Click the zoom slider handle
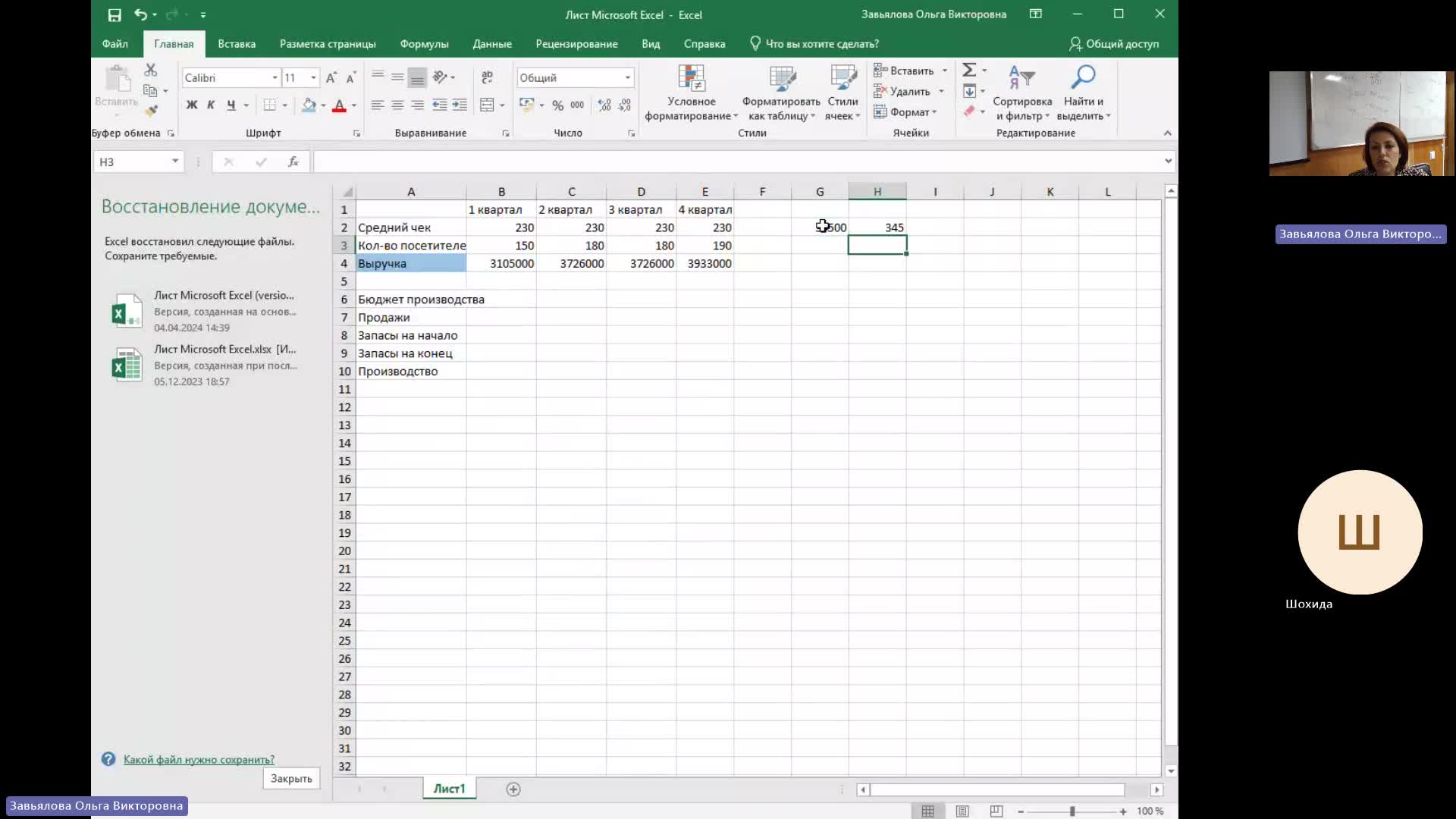1456x819 pixels. (x=1072, y=811)
